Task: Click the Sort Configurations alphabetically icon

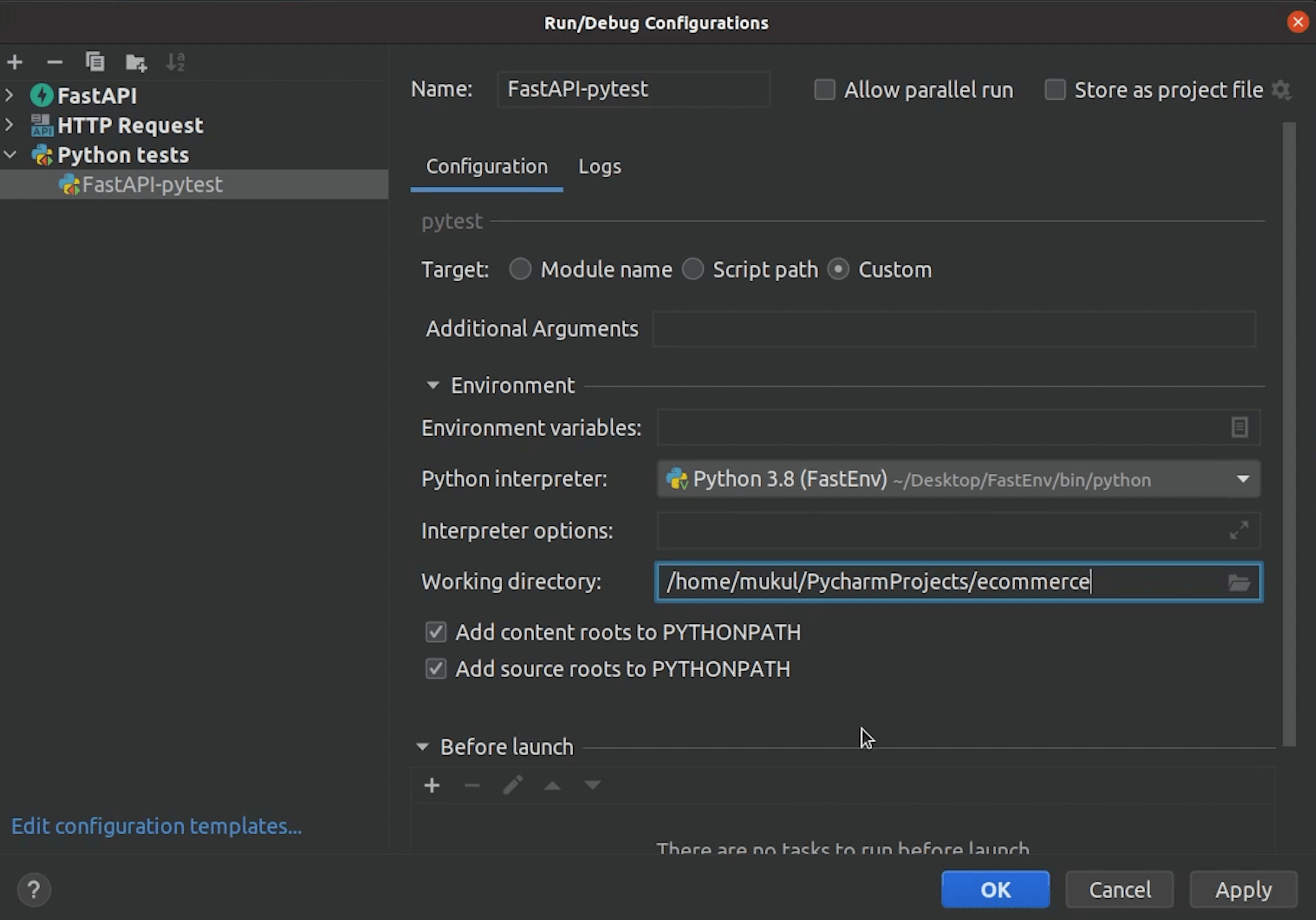Action: click(176, 62)
